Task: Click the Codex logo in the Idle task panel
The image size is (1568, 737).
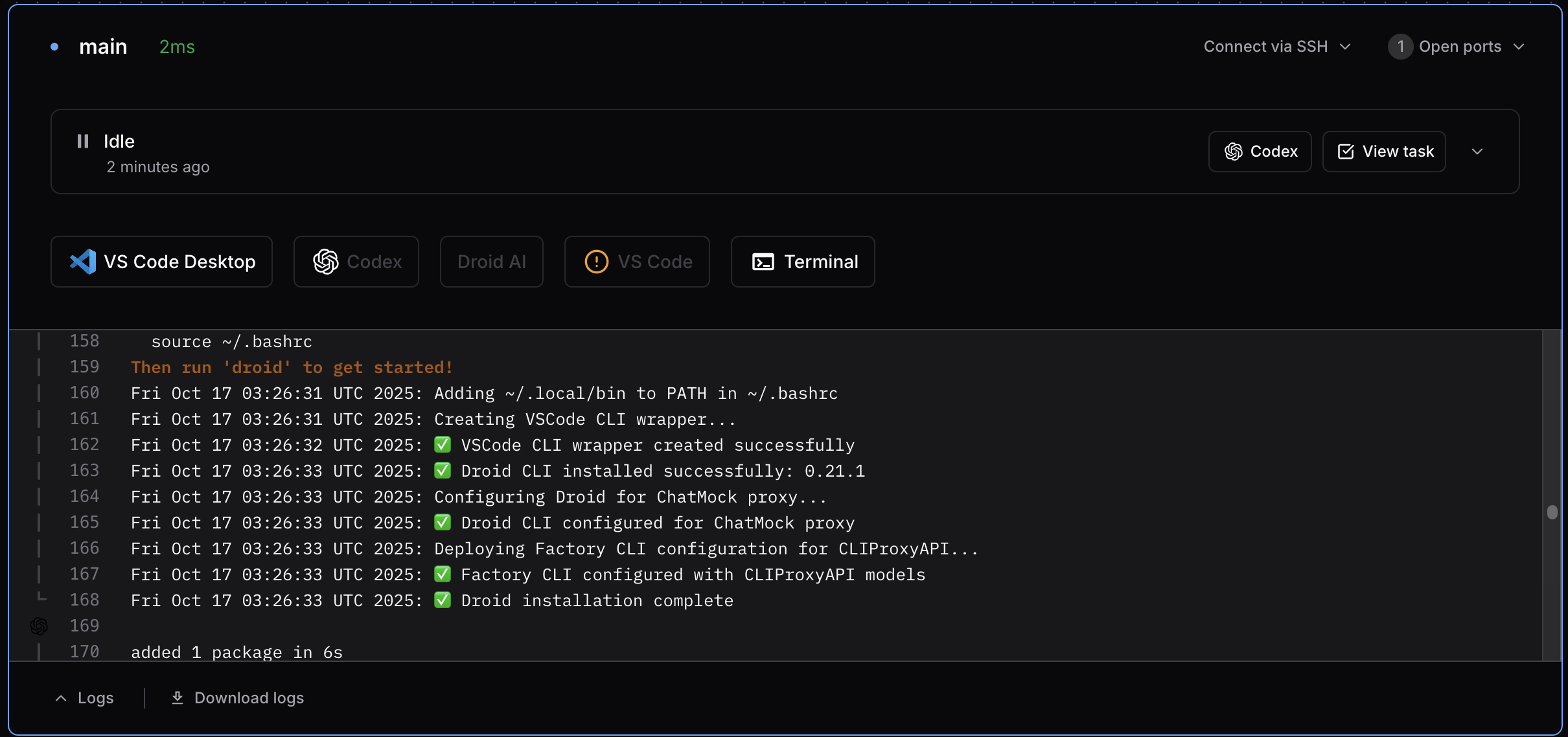Action: 1233,152
